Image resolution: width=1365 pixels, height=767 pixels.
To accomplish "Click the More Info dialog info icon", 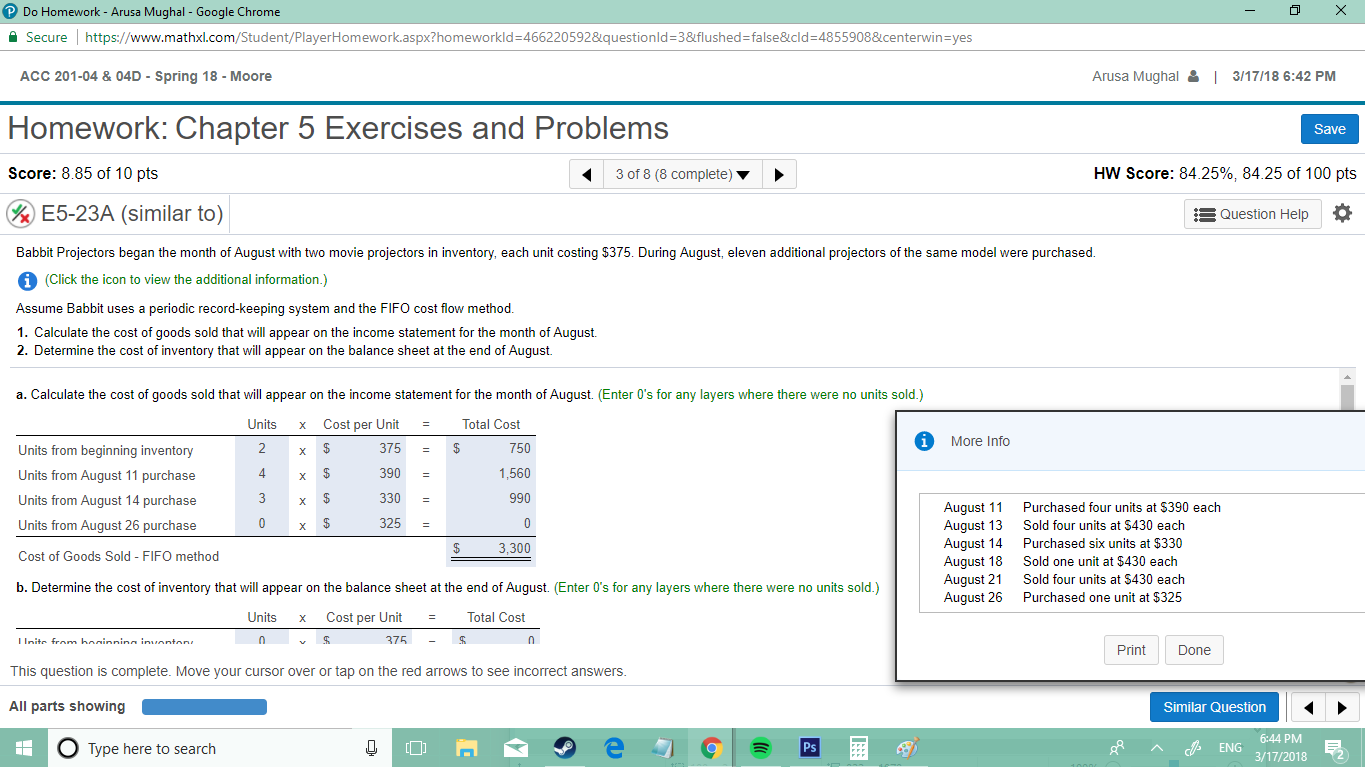I will coord(926,441).
